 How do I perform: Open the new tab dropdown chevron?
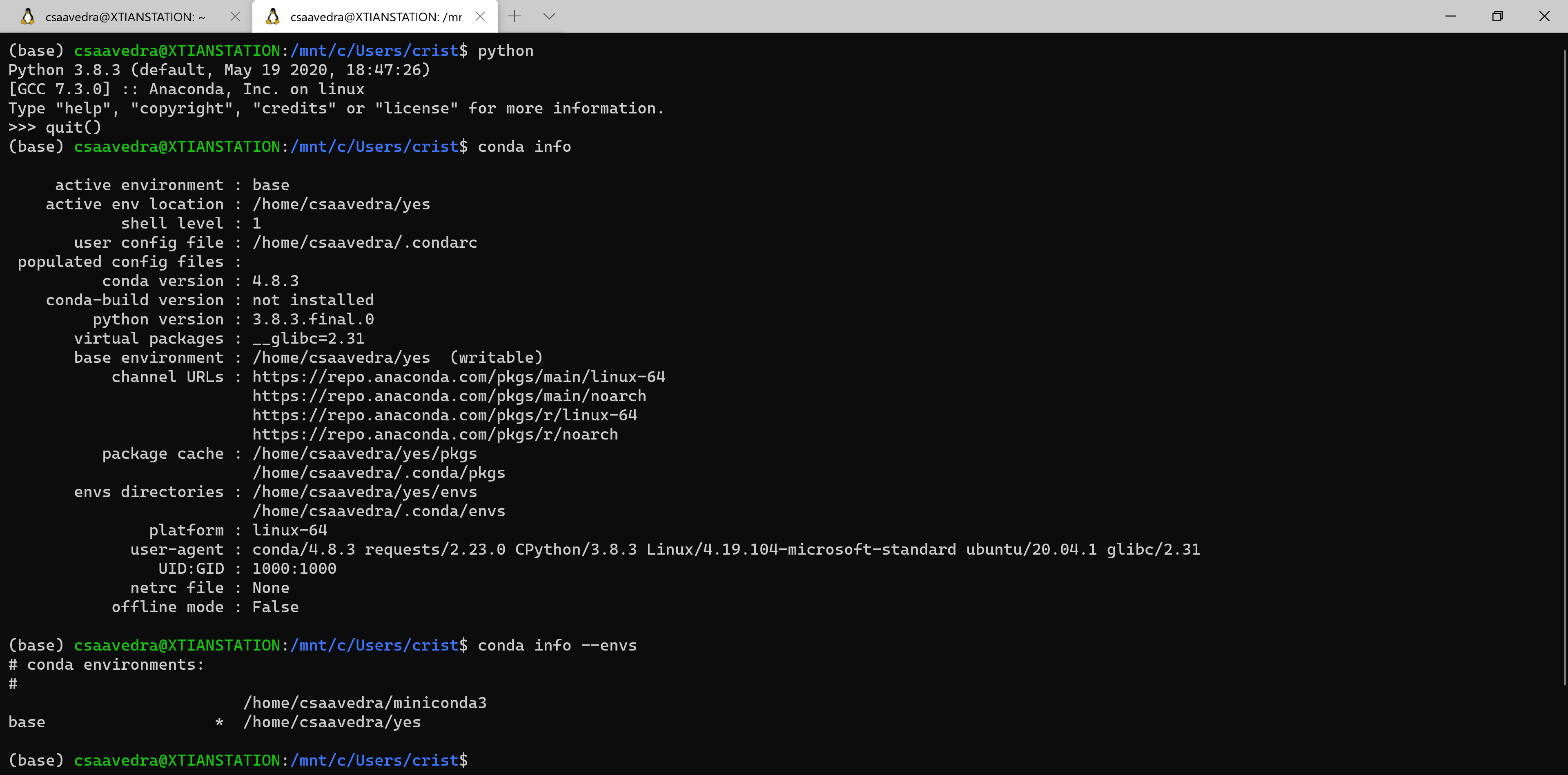549,16
